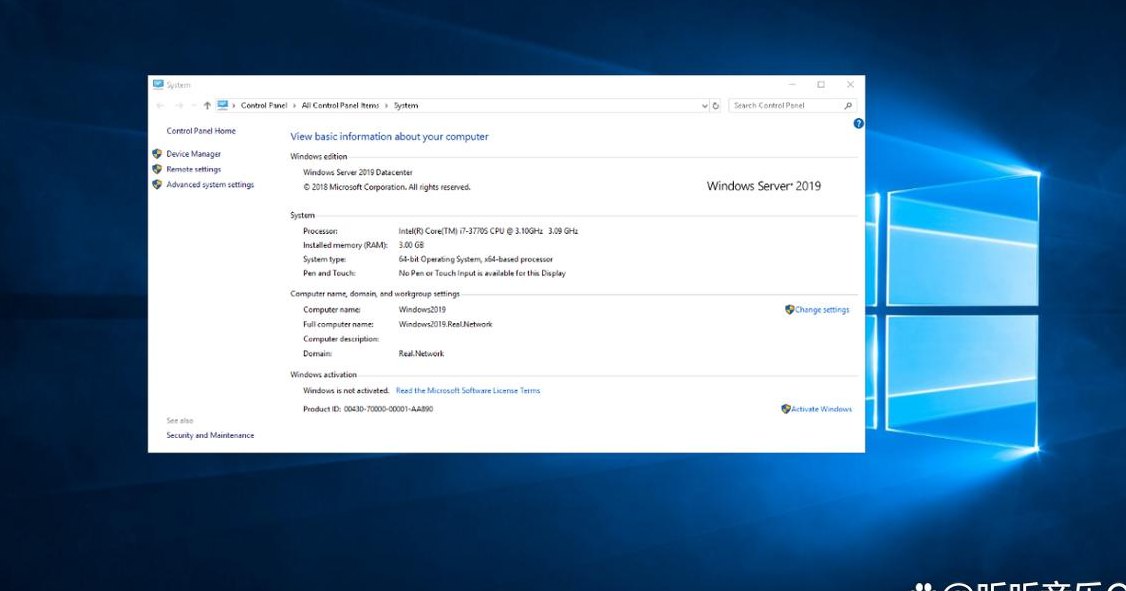Viewport: 1126px width, 591px height.
Task: Click the Back navigation arrow
Action: click(x=160, y=106)
